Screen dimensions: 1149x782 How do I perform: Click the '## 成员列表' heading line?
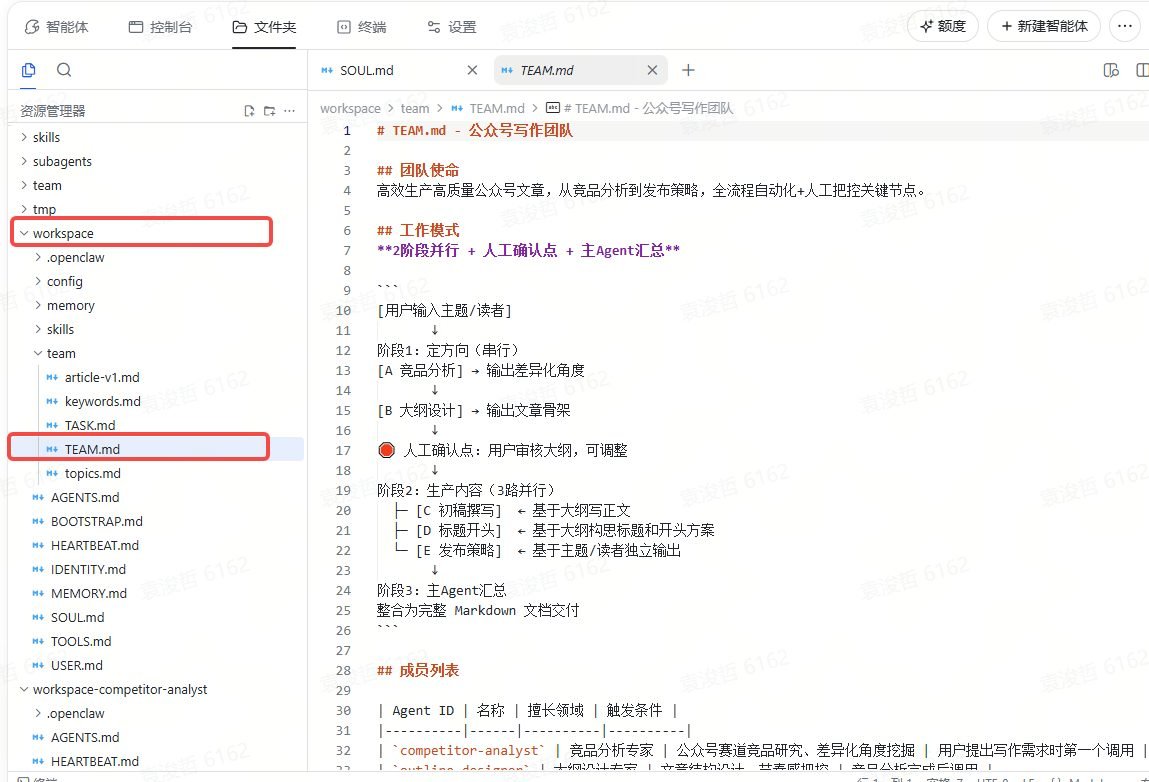pos(418,671)
